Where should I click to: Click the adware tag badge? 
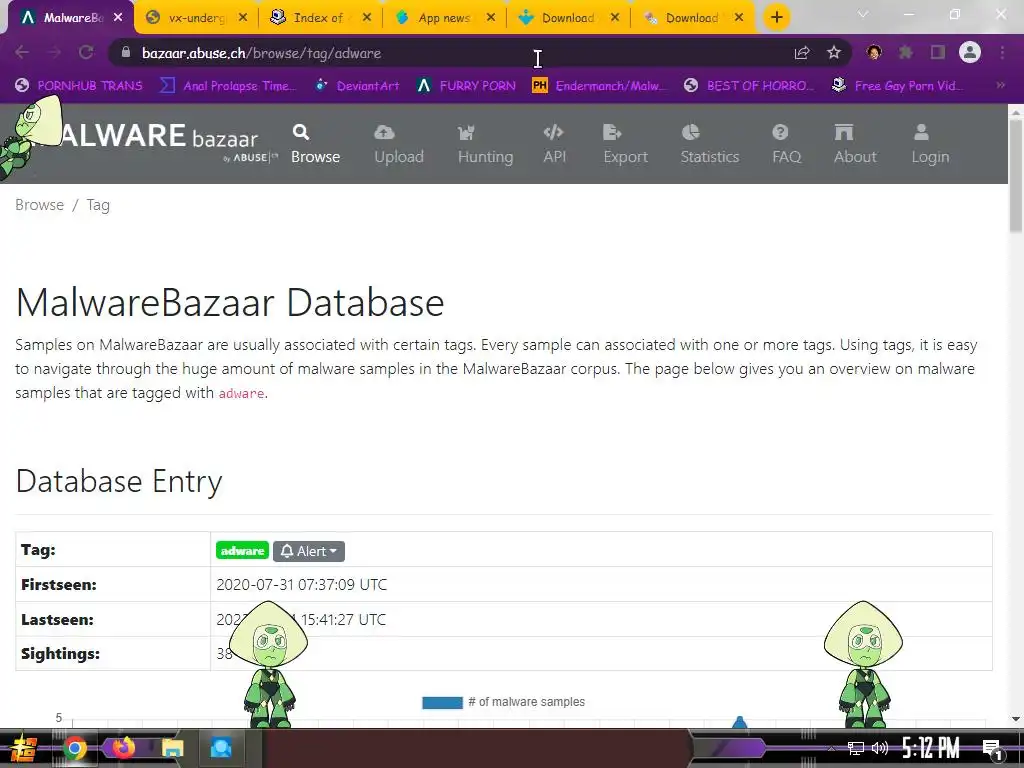[242, 551]
